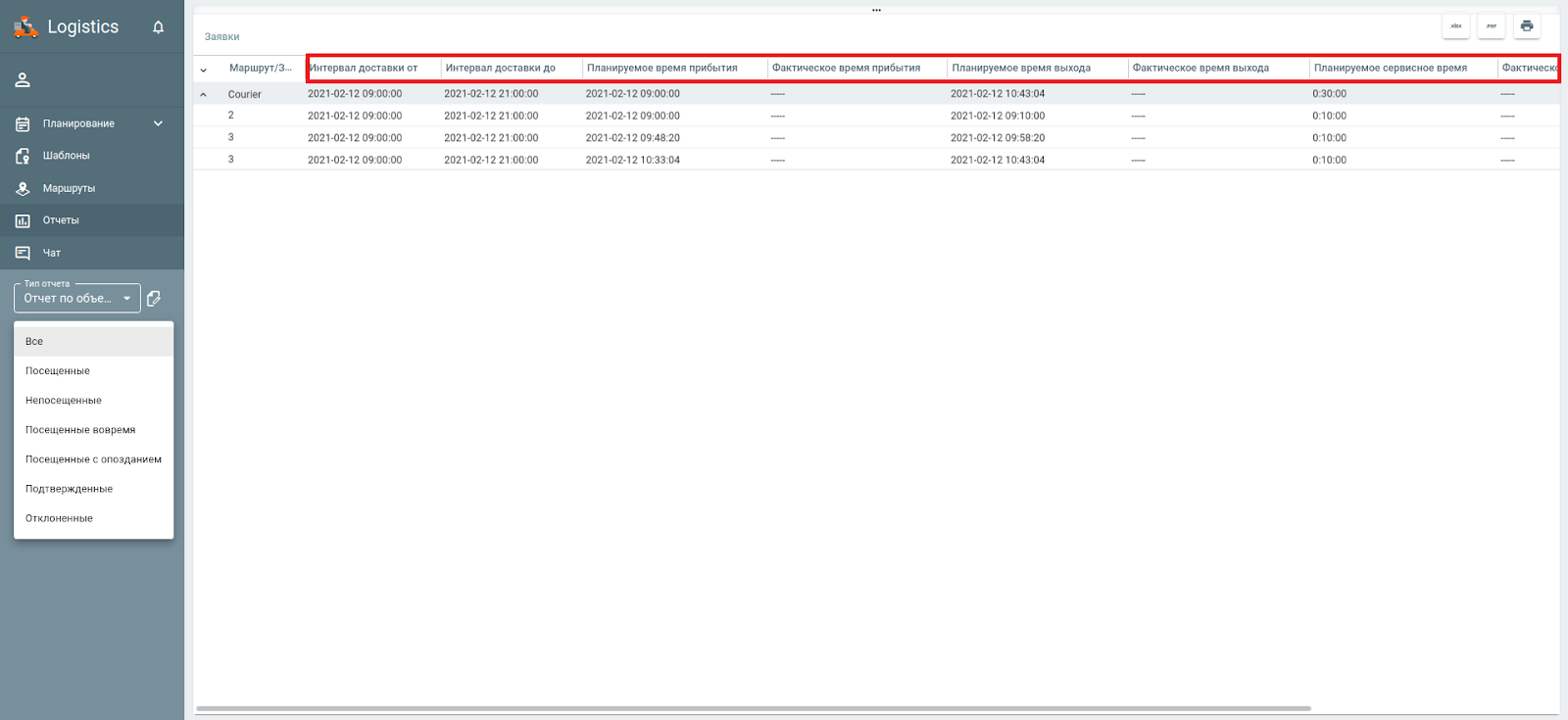Viewport: 1568px width, 720px height.
Task: Print the report using printer icon
Action: point(1526,26)
